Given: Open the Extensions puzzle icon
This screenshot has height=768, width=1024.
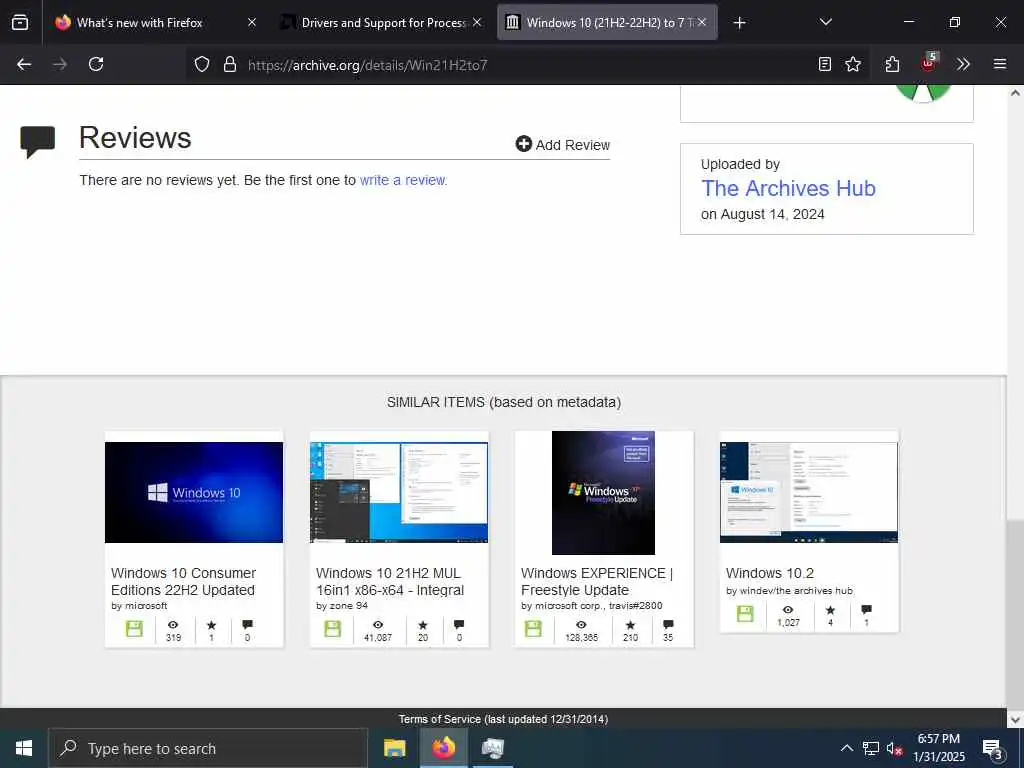Looking at the screenshot, I should [892, 64].
